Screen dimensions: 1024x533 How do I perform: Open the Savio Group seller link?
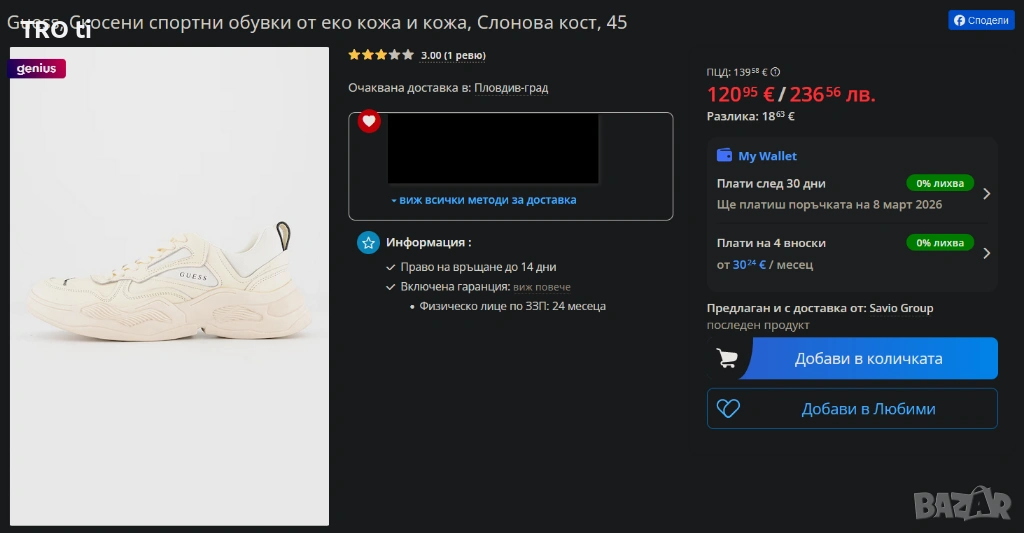901,308
